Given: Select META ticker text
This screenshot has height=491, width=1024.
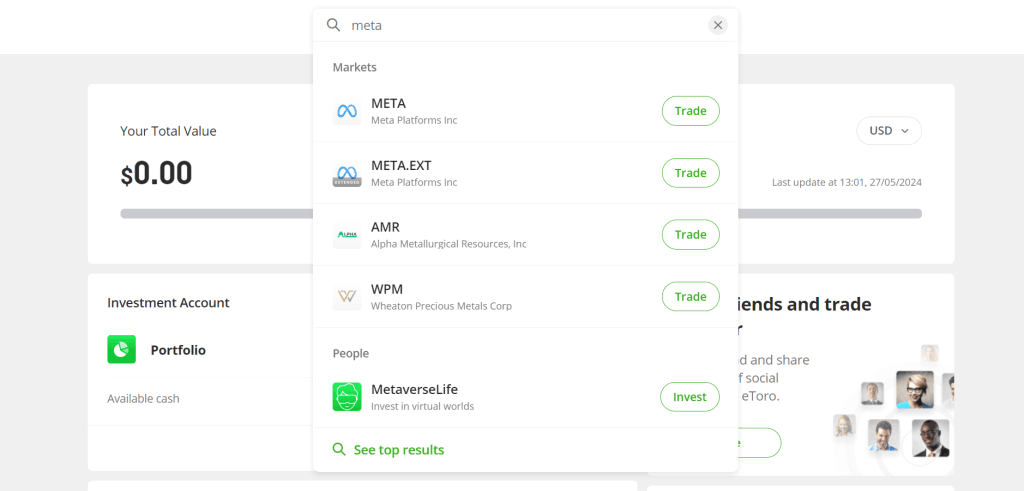Looking at the screenshot, I should click(x=389, y=104).
